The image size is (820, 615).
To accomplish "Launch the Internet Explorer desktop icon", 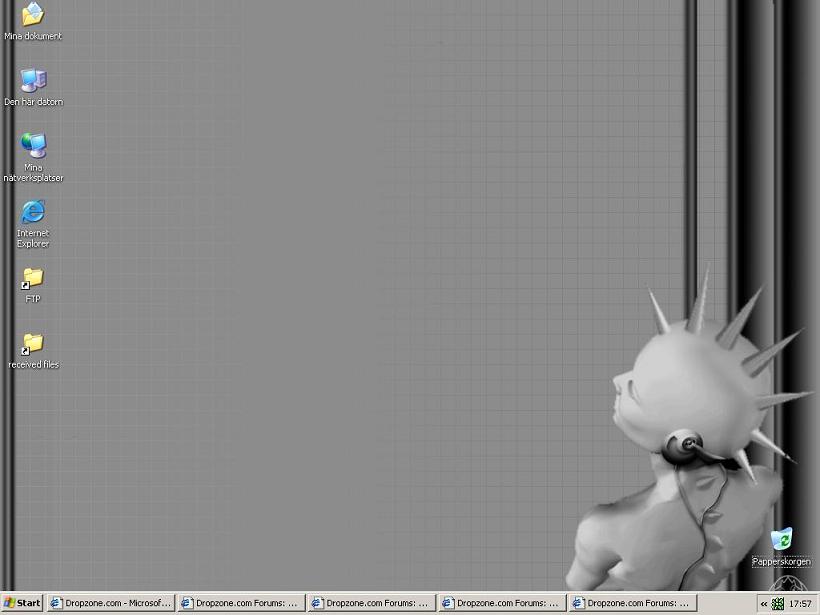I will 33,212.
